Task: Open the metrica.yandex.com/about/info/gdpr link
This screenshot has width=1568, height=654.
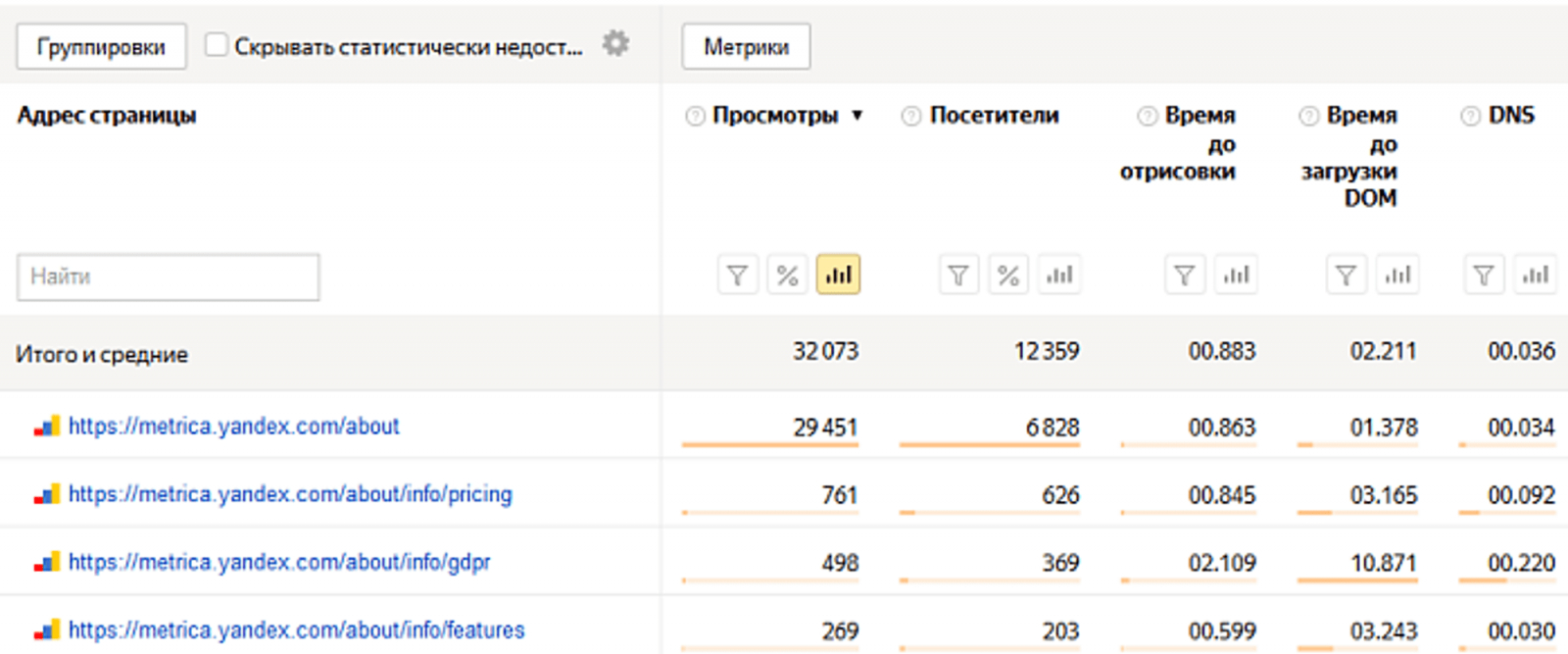Action: [x=279, y=563]
